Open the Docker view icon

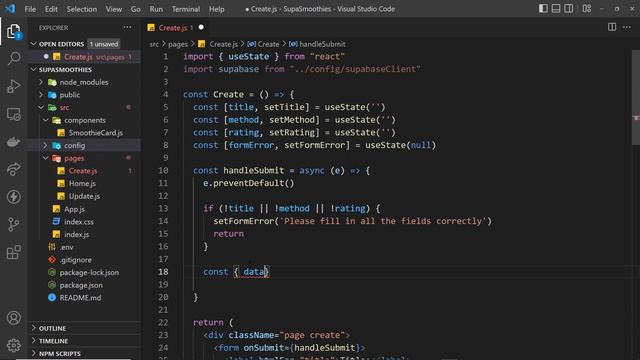[13, 142]
